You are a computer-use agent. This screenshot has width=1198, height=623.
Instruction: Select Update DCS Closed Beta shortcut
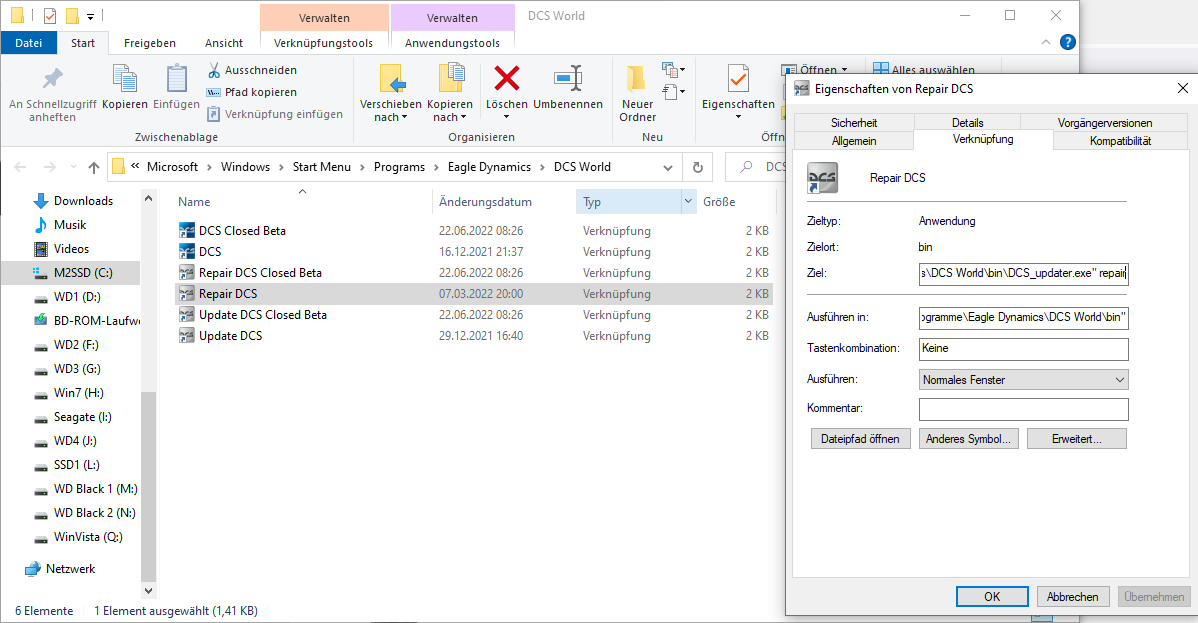click(263, 315)
